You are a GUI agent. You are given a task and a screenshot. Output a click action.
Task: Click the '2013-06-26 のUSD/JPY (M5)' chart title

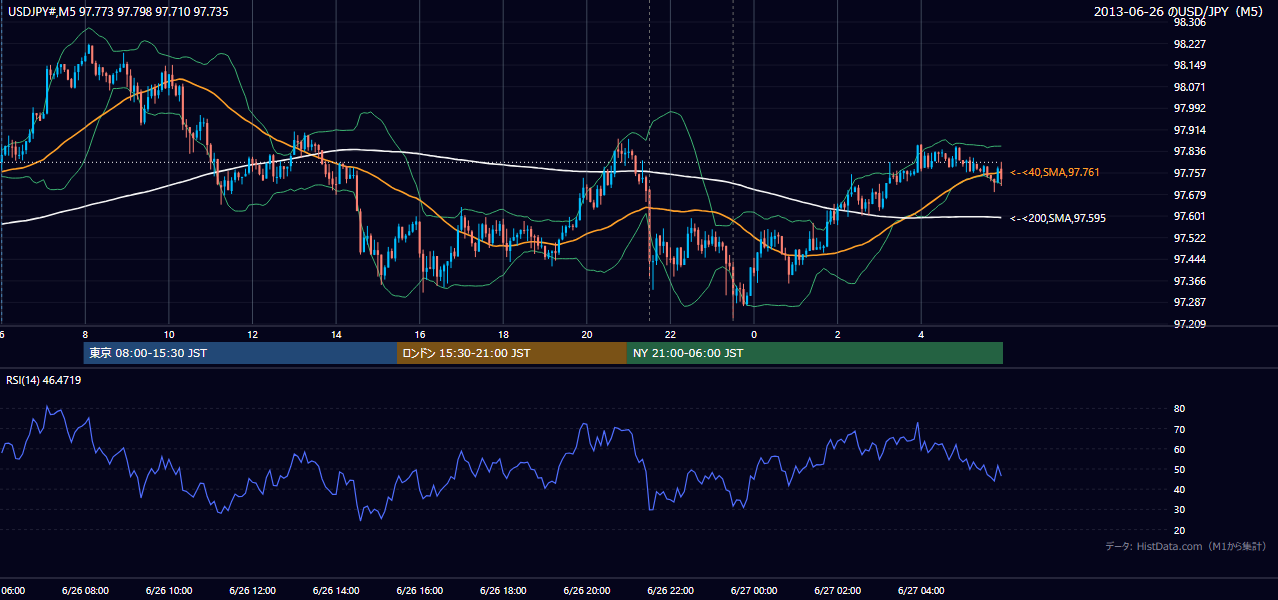tap(1179, 11)
